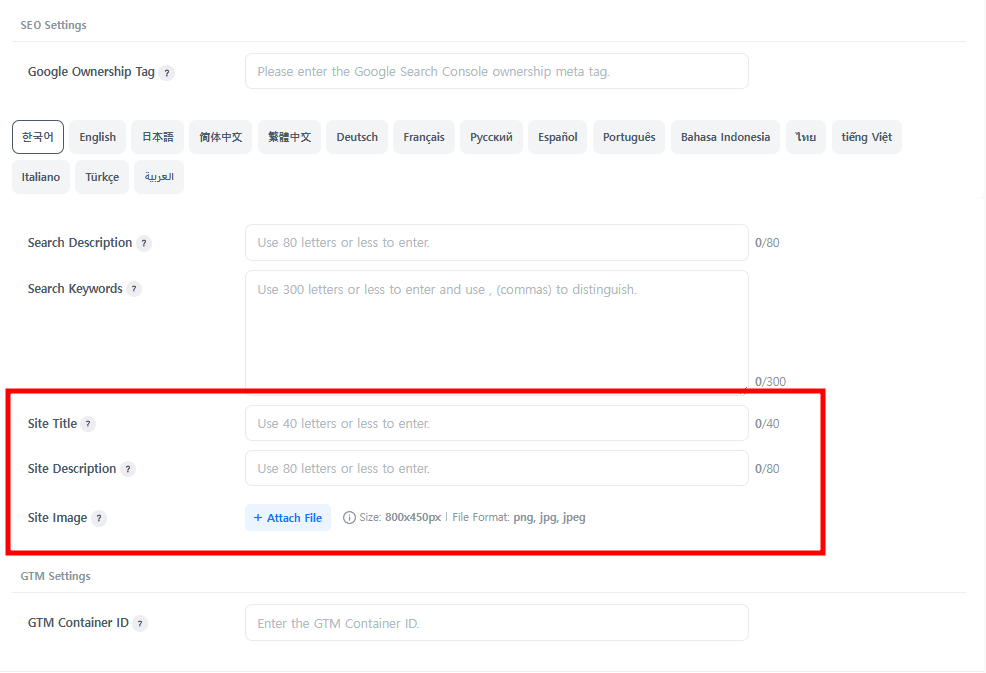This screenshot has width=986, height=673.
Task: Click into the Search Keywords text area
Action: (496, 330)
